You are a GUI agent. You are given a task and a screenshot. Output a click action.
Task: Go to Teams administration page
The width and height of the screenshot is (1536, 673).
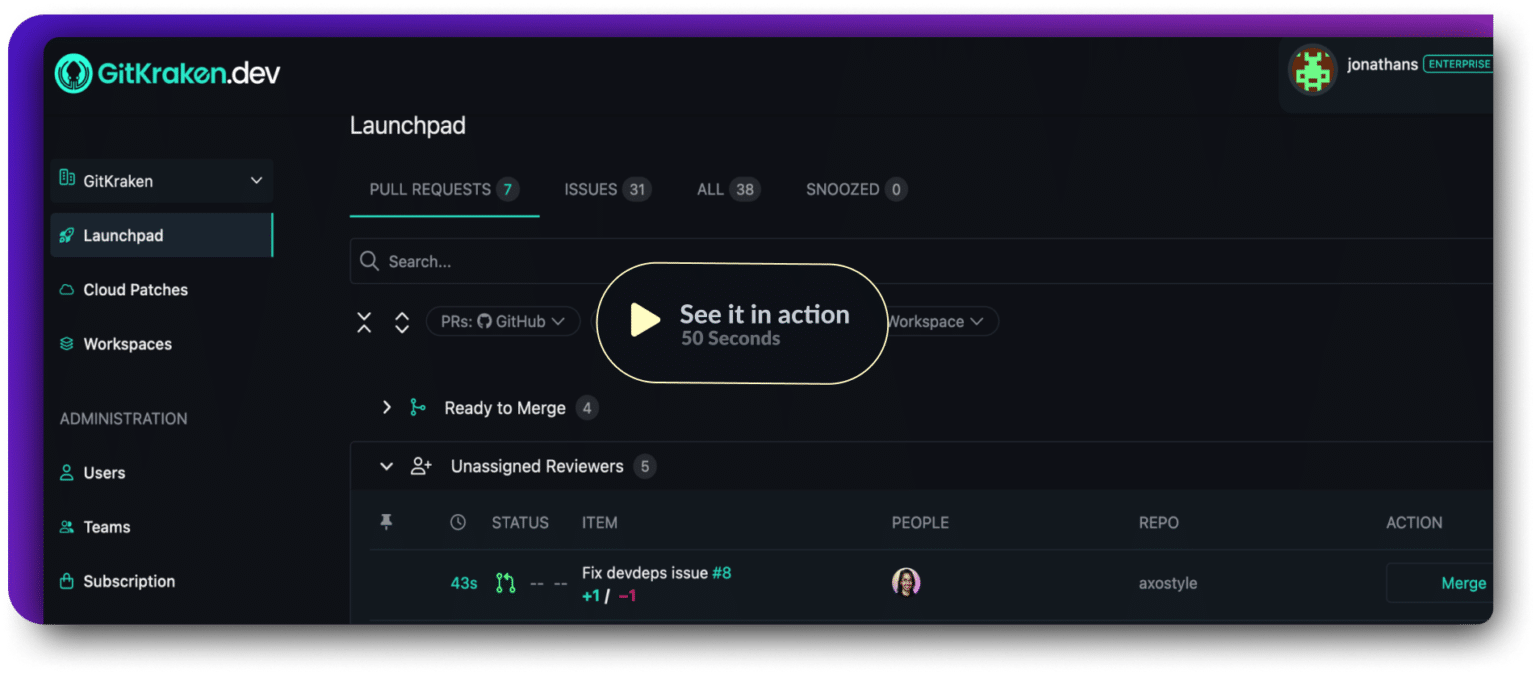coord(107,527)
